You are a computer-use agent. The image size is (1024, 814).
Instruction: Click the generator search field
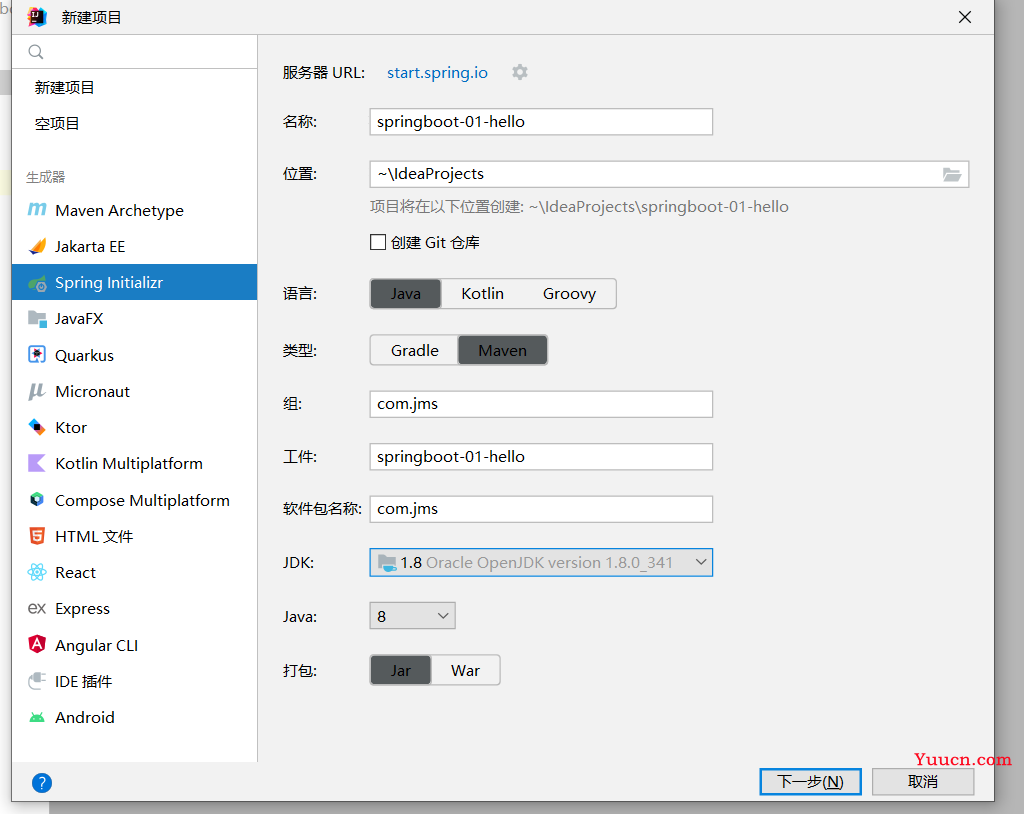(x=135, y=52)
